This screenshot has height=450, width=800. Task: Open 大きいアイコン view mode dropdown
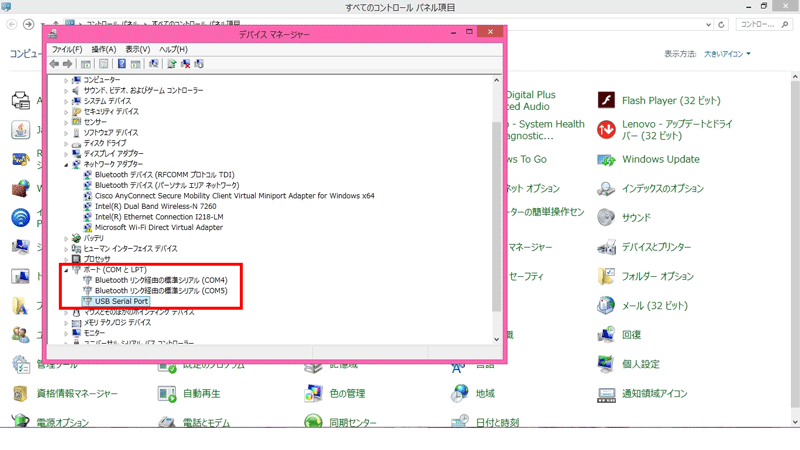tap(727, 54)
